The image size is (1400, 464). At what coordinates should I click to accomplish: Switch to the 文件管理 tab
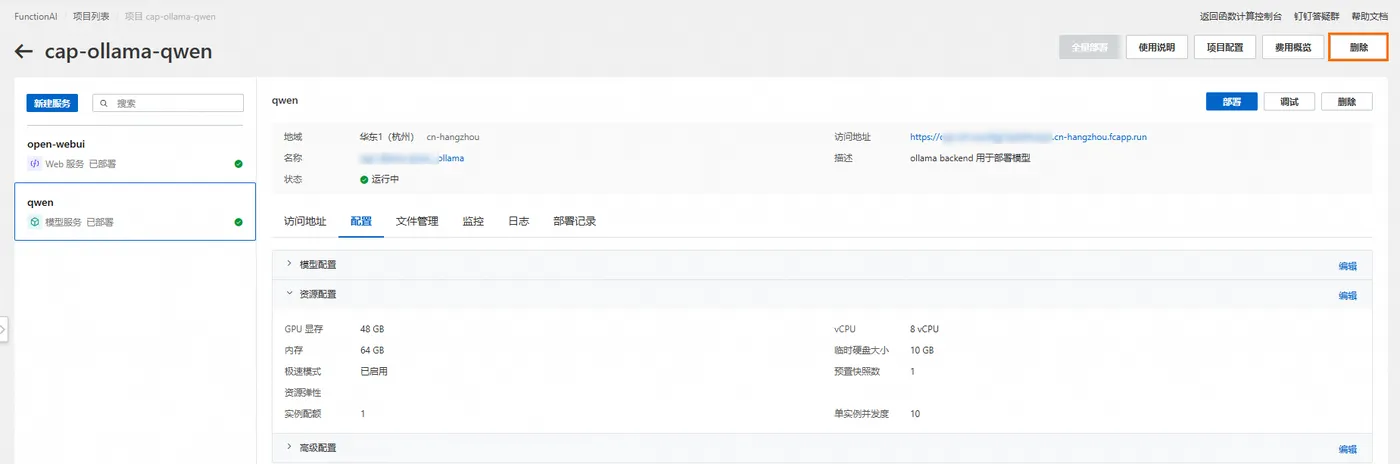tap(417, 222)
